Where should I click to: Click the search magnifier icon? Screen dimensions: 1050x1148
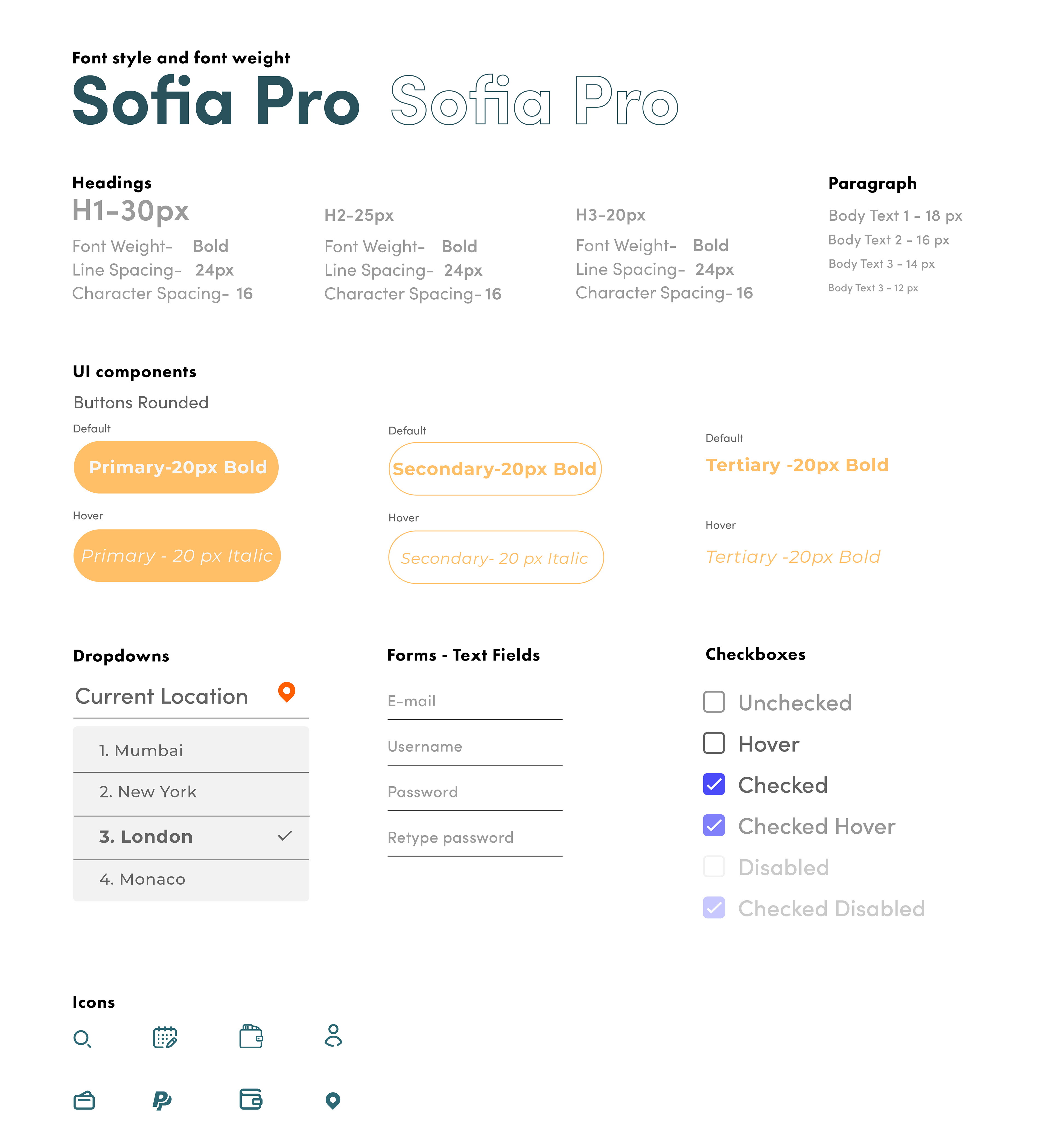click(82, 1039)
